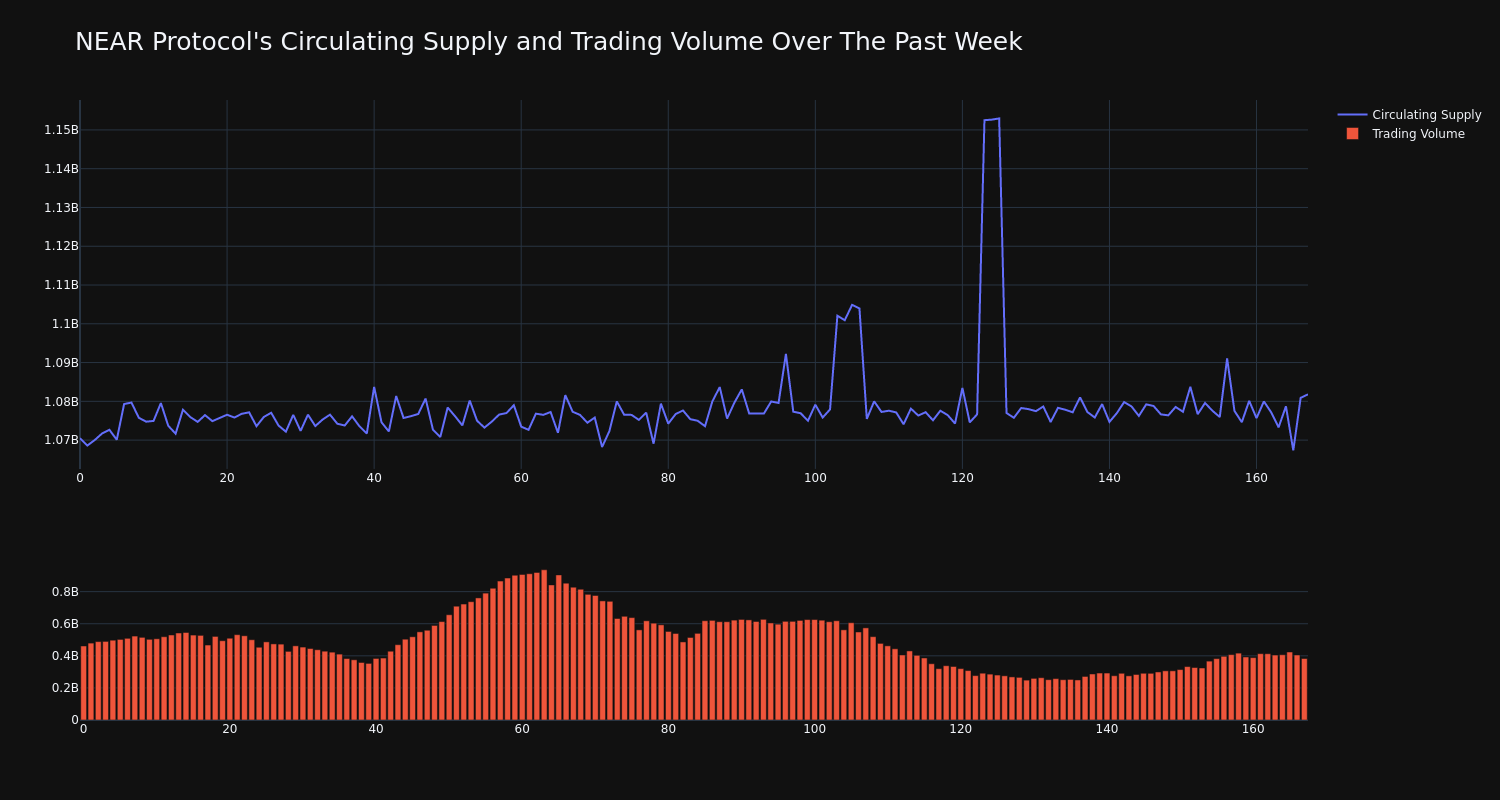Screen dimensions: 1500x800
Task: Click the 1.15B y-axis label
Action: [61, 130]
